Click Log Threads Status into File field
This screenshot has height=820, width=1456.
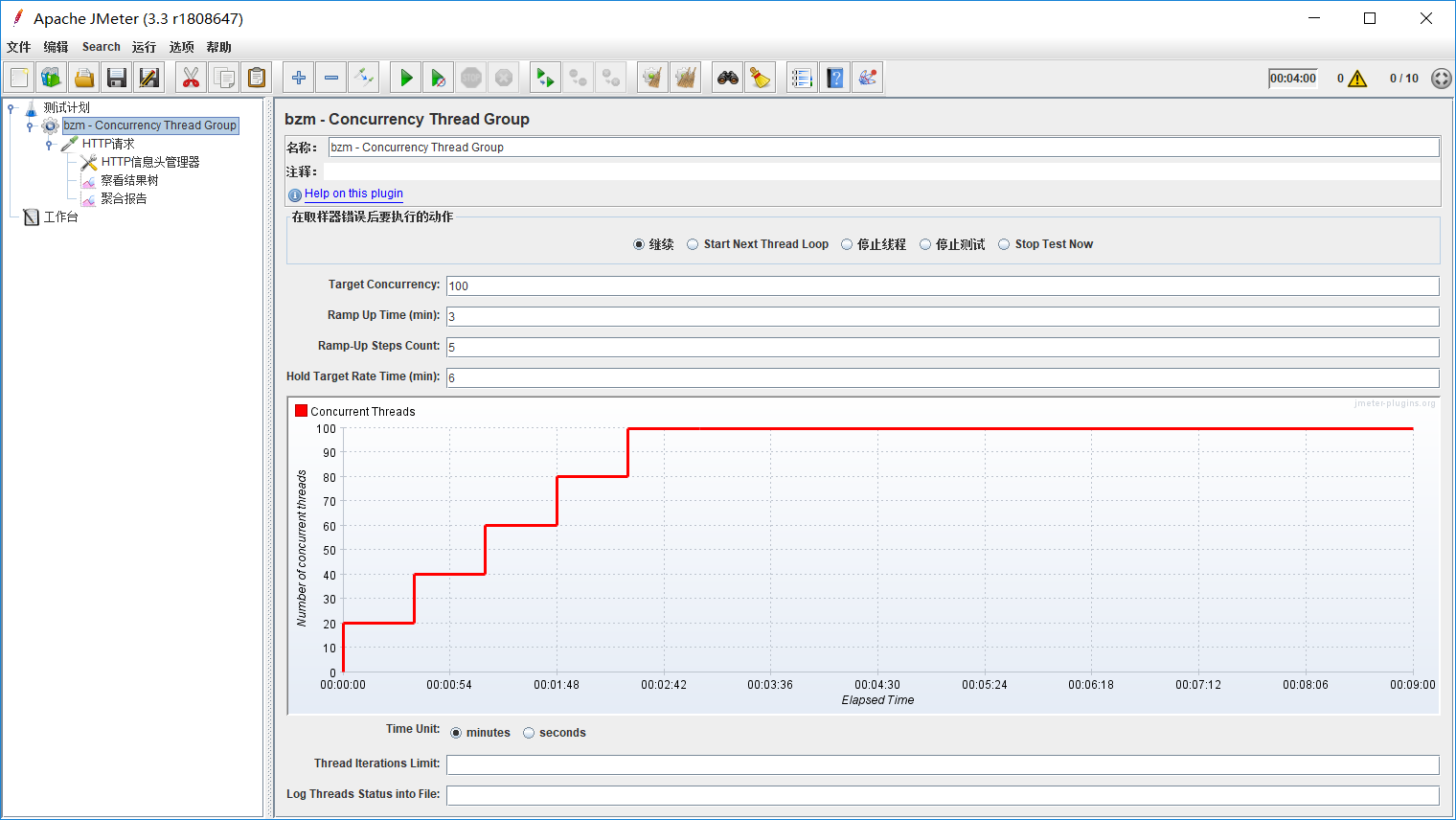(x=943, y=795)
